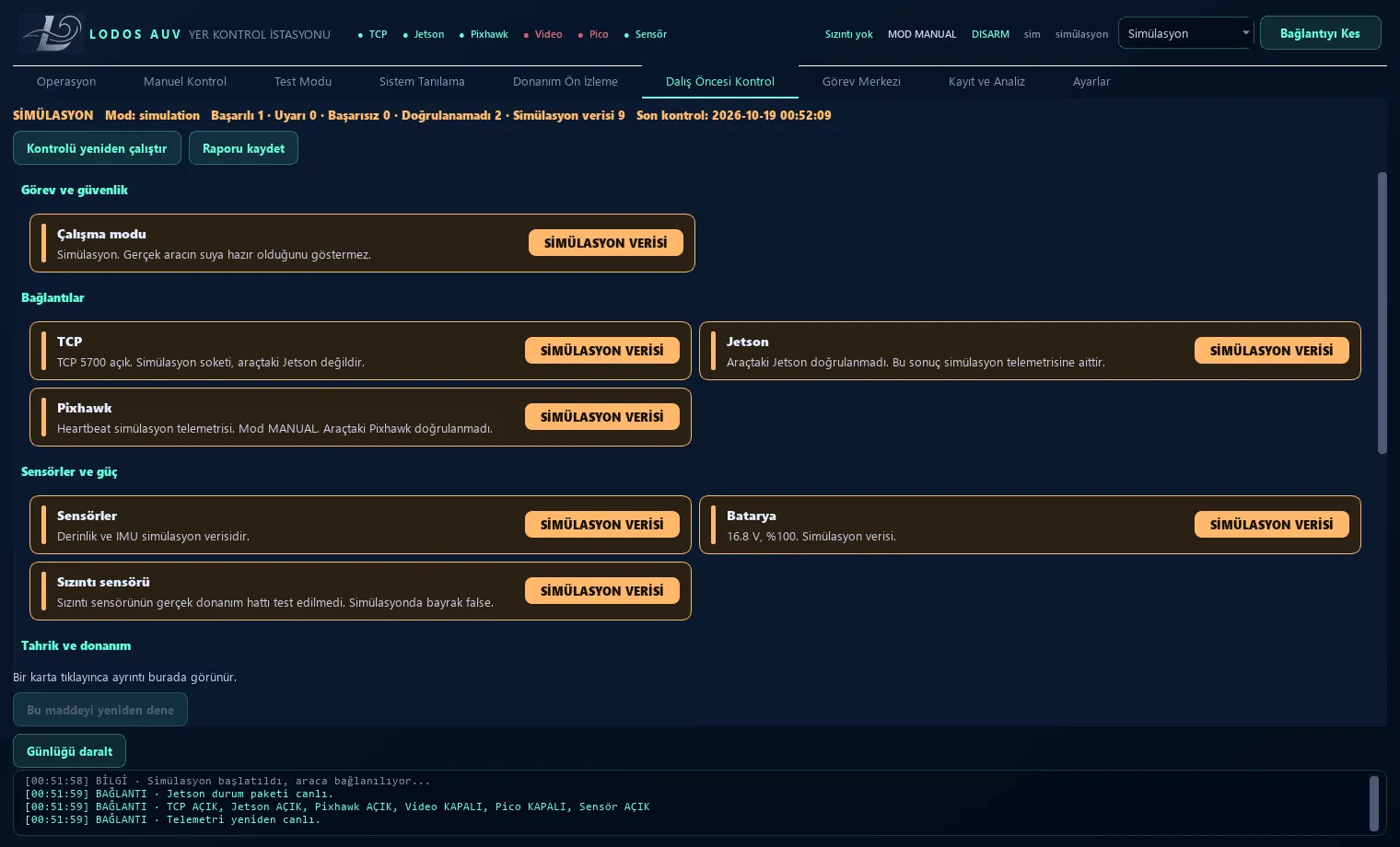This screenshot has height=847, width=1400.
Task: Select the Pixhawk check card
Action: [360, 417]
